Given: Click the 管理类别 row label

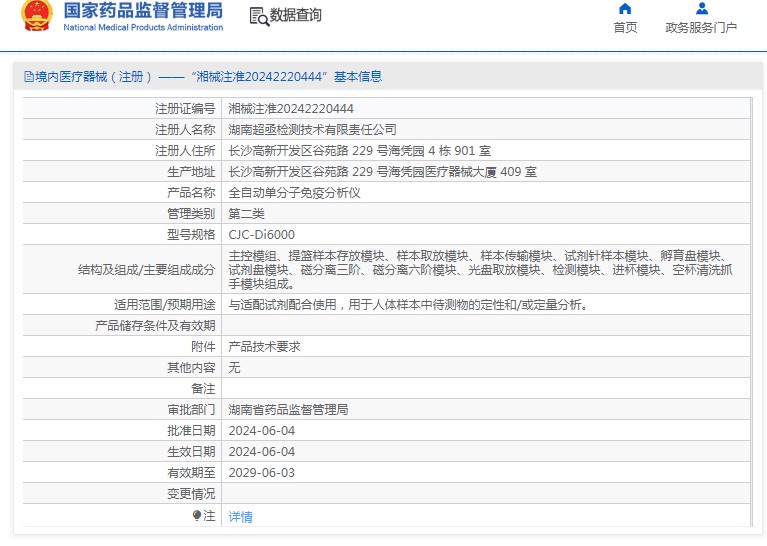Looking at the screenshot, I should click(191, 214).
